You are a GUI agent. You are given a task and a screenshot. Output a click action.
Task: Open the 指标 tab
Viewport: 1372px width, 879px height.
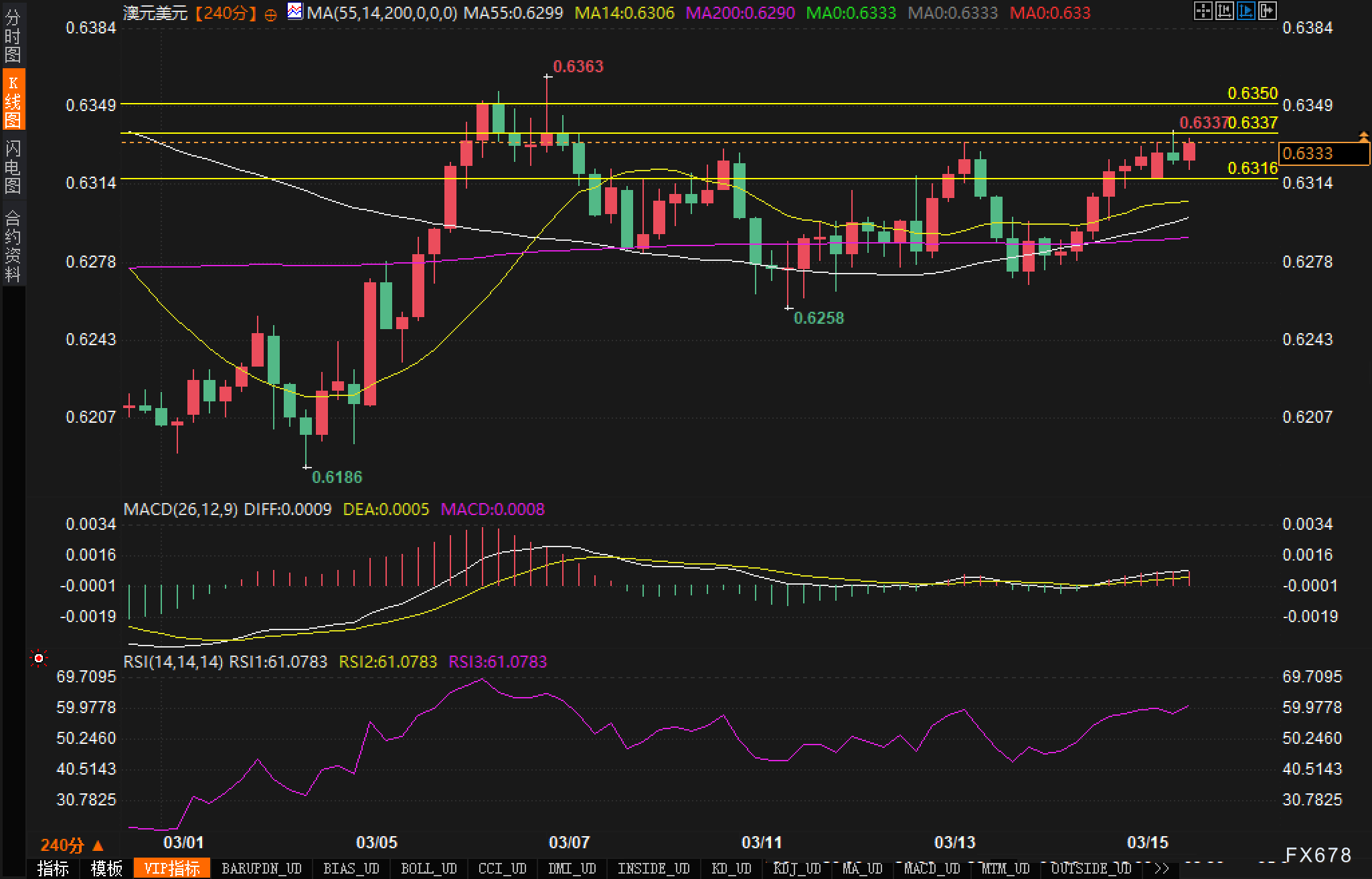coord(53,868)
